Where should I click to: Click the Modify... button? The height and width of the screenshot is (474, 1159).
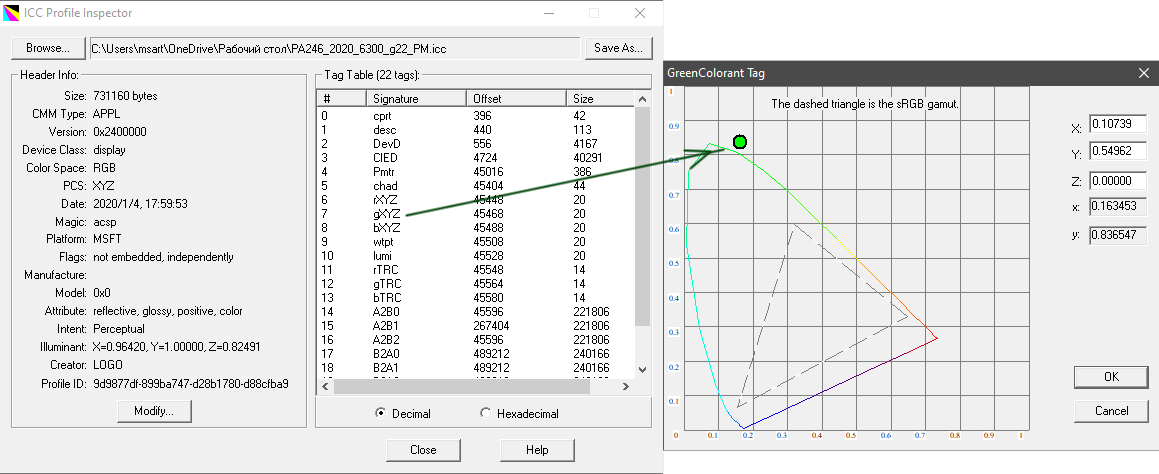pos(154,411)
